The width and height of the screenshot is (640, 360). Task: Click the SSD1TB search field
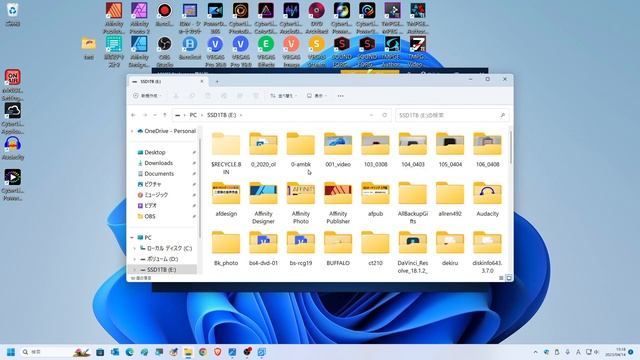point(452,116)
